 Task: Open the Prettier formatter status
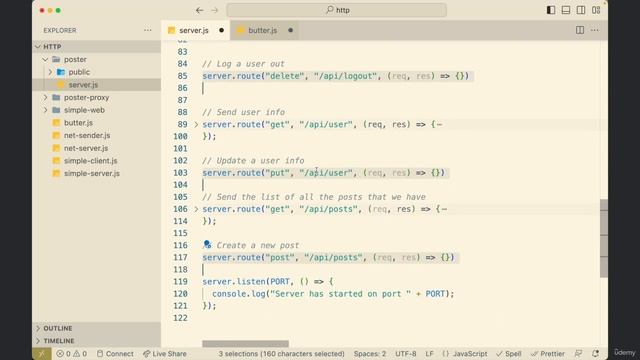click(x=548, y=353)
